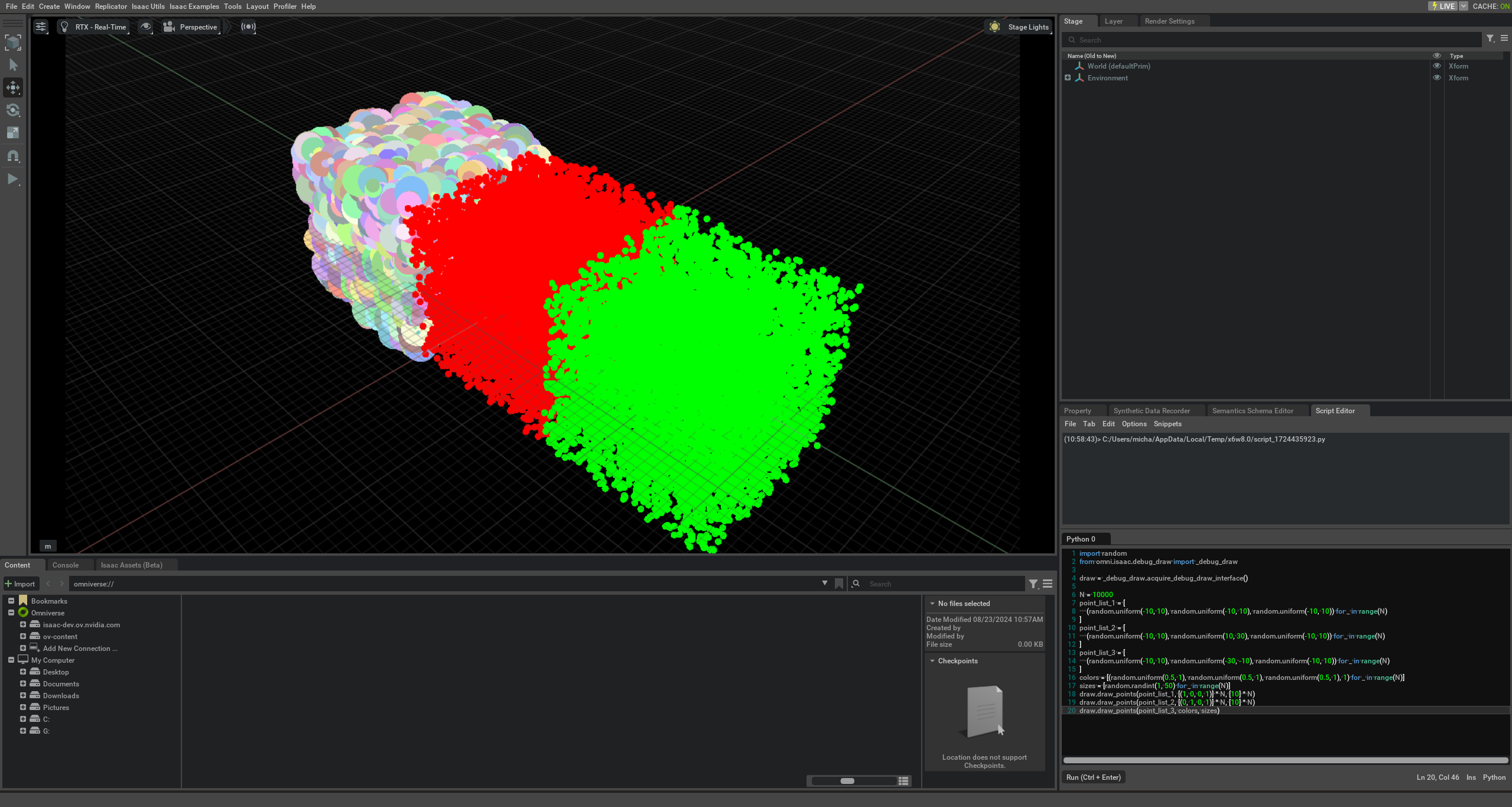This screenshot has height=807, width=1512.
Task: Activate the Move tool
Action: click(x=13, y=87)
